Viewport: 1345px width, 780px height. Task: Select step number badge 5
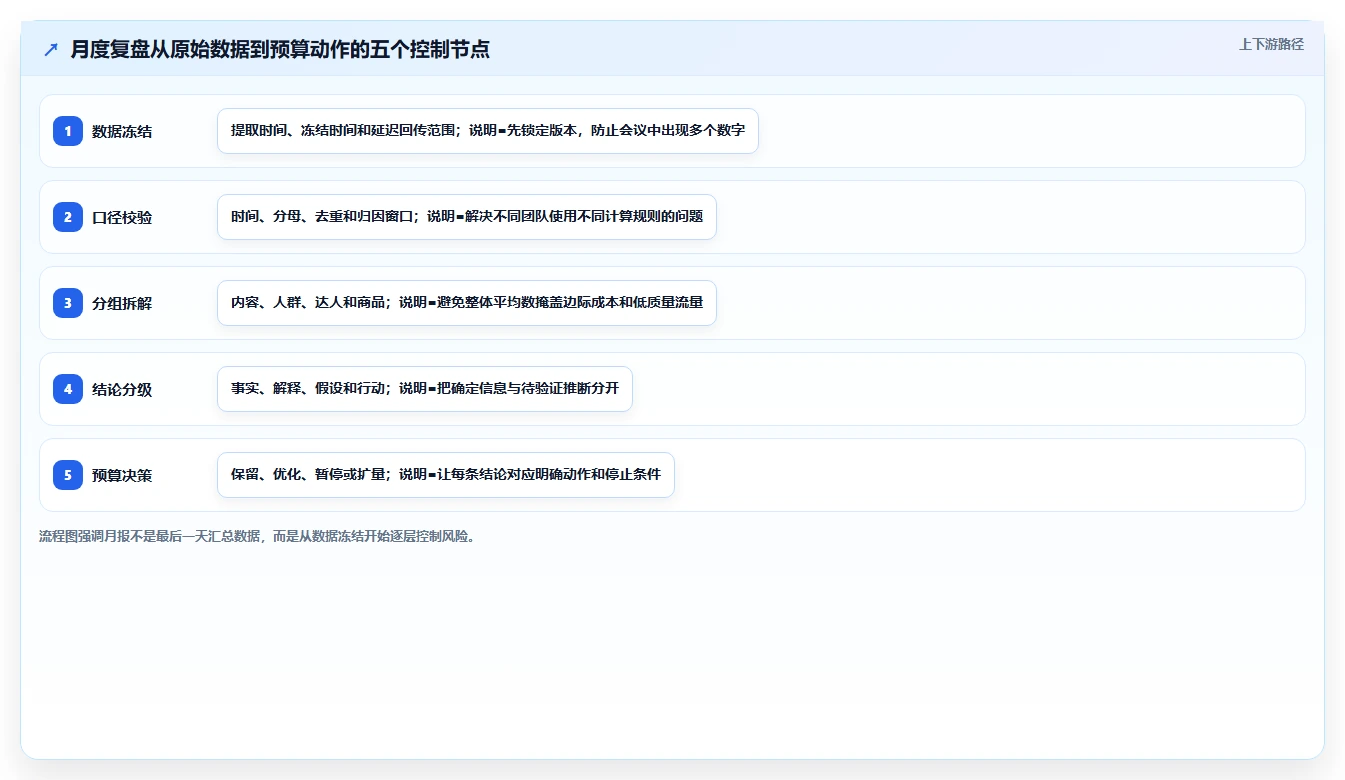click(x=68, y=475)
